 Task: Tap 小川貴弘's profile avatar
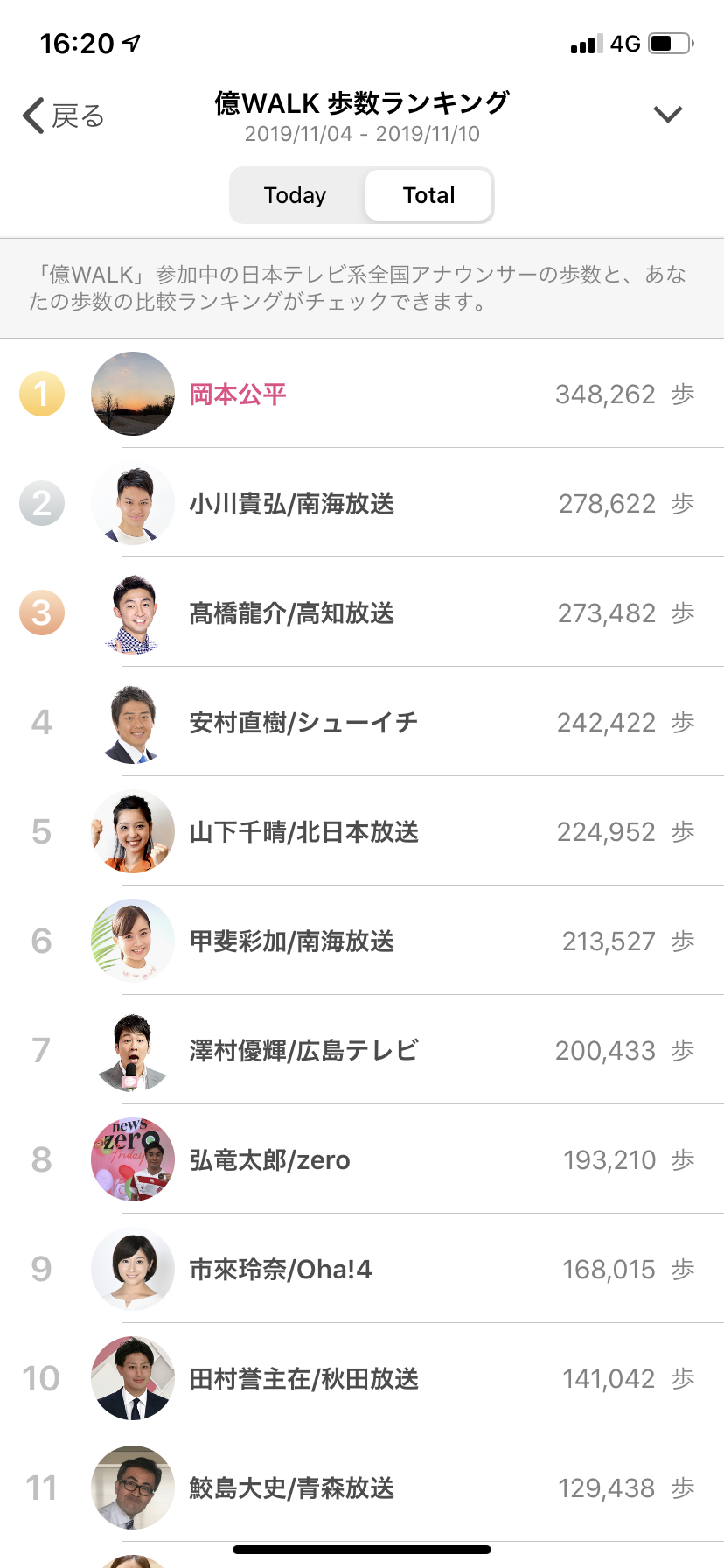click(x=133, y=503)
